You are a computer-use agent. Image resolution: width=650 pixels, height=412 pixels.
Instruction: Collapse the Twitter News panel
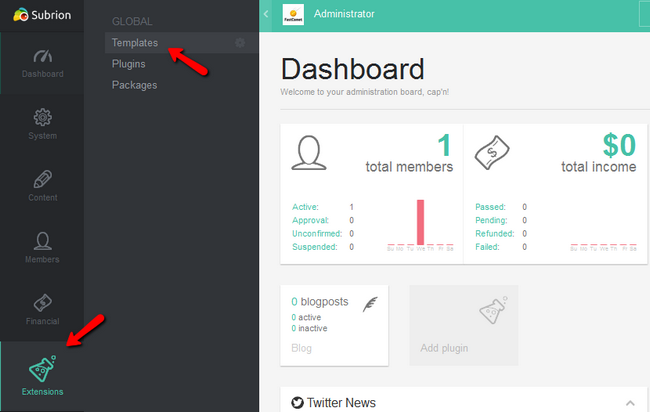click(630, 402)
